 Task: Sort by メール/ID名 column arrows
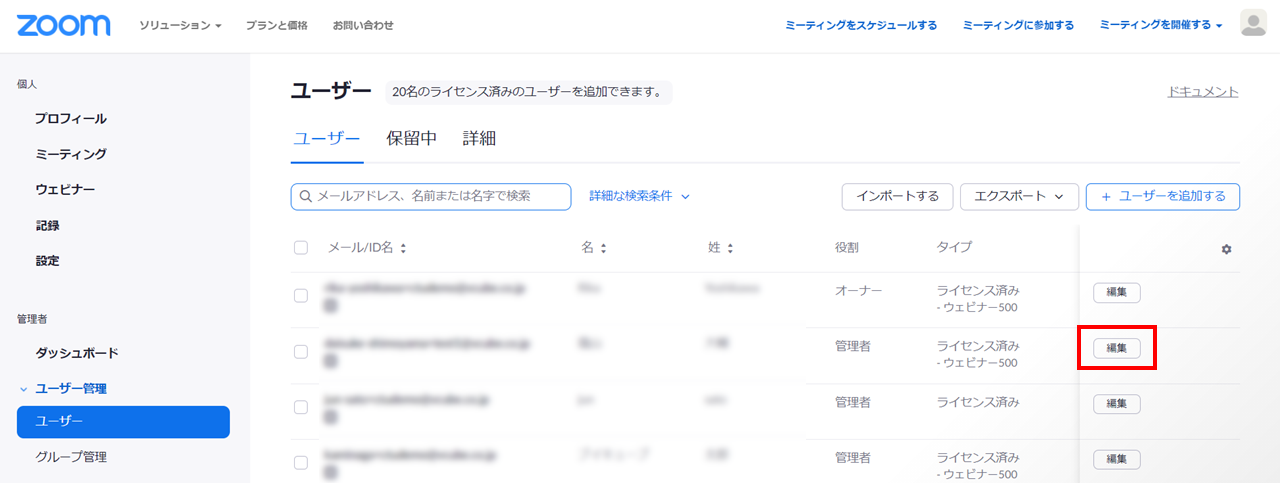[403, 248]
